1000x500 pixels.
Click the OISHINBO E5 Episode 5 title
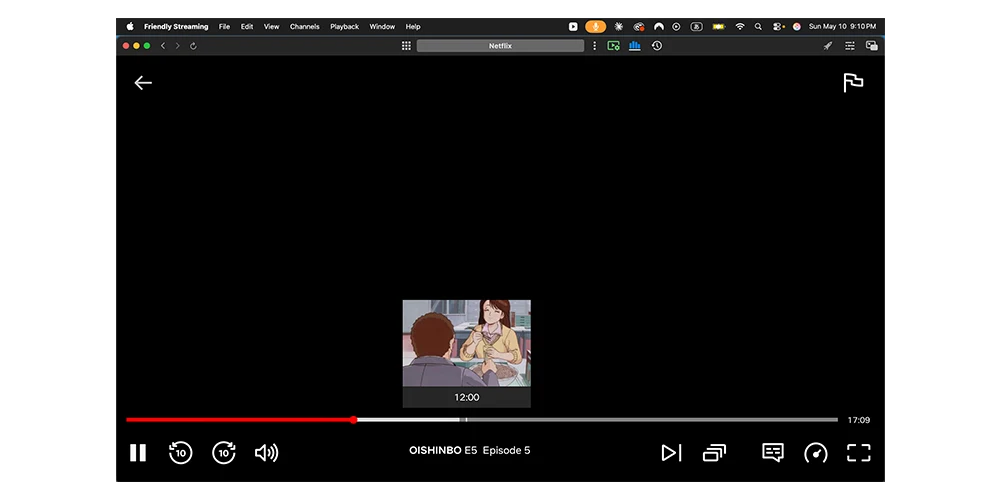click(x=469, y=450)
